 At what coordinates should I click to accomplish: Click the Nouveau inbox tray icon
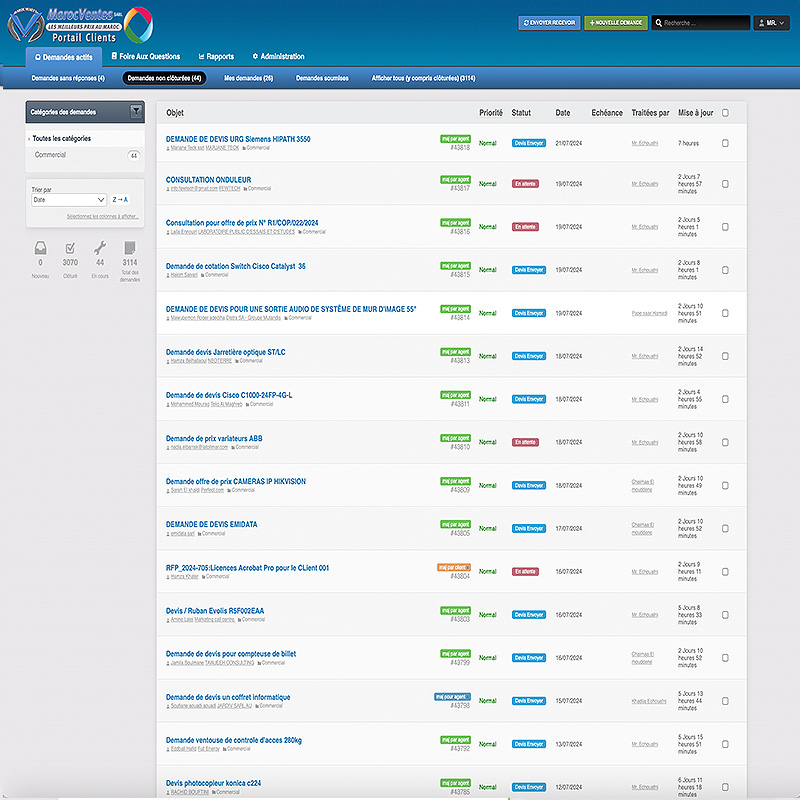40,250
